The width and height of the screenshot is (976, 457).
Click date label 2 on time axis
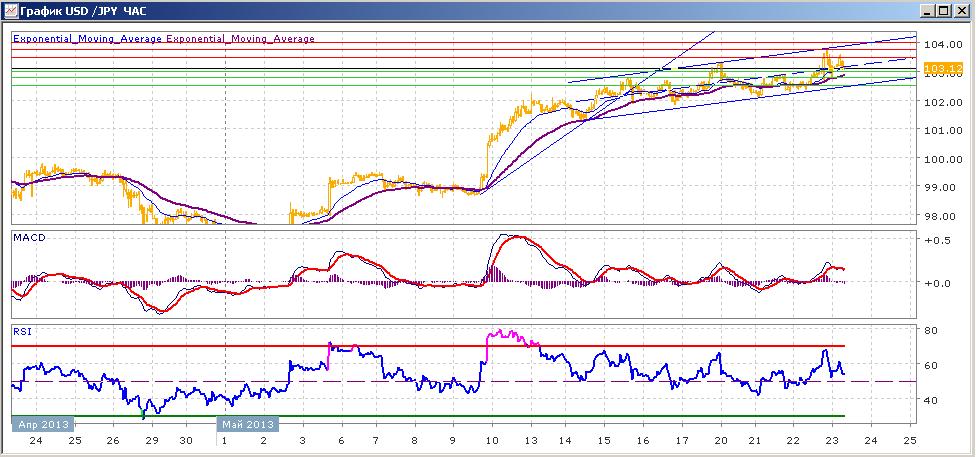263,440
